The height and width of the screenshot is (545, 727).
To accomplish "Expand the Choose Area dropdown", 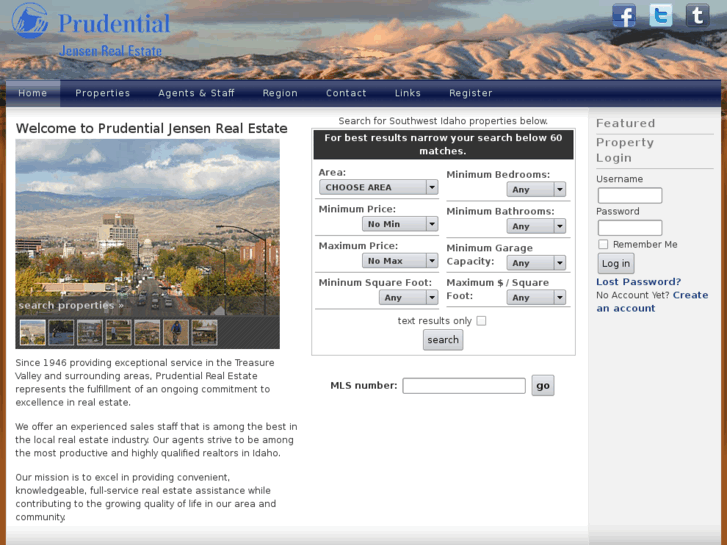I will (378, 187).
